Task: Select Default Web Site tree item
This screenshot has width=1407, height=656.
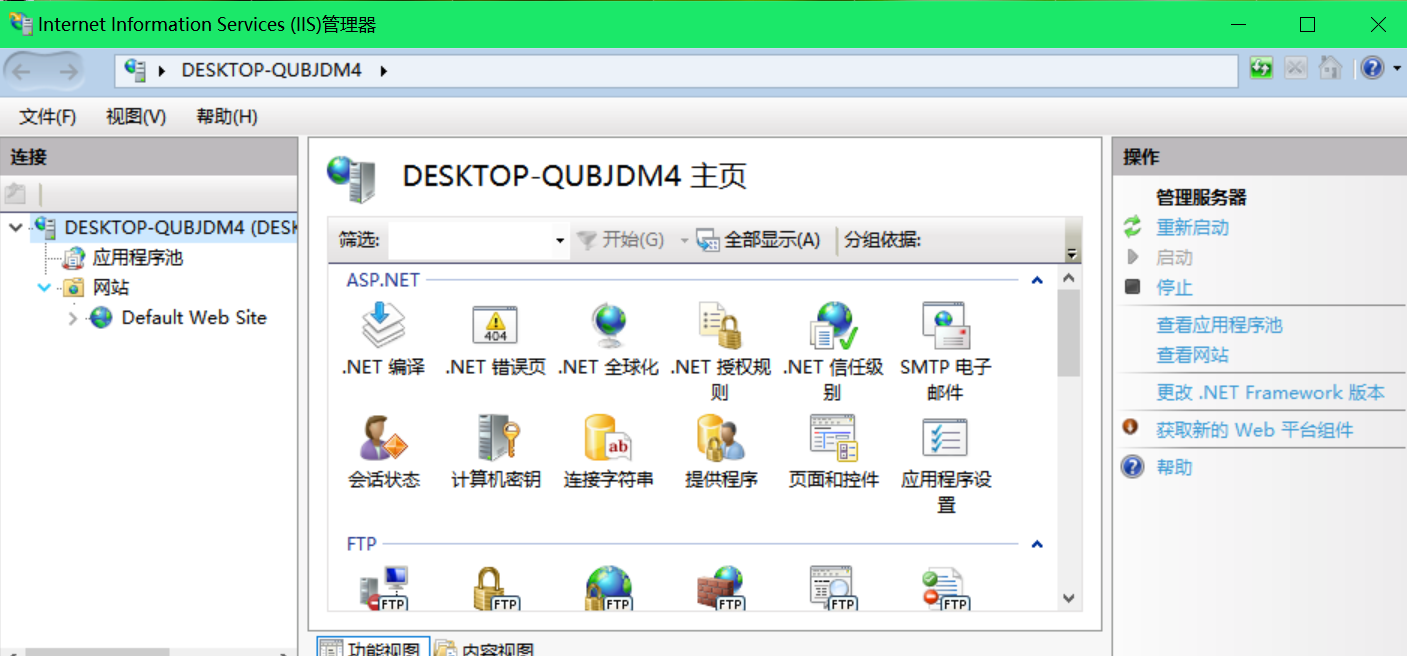Action: [x=194, y=318]
